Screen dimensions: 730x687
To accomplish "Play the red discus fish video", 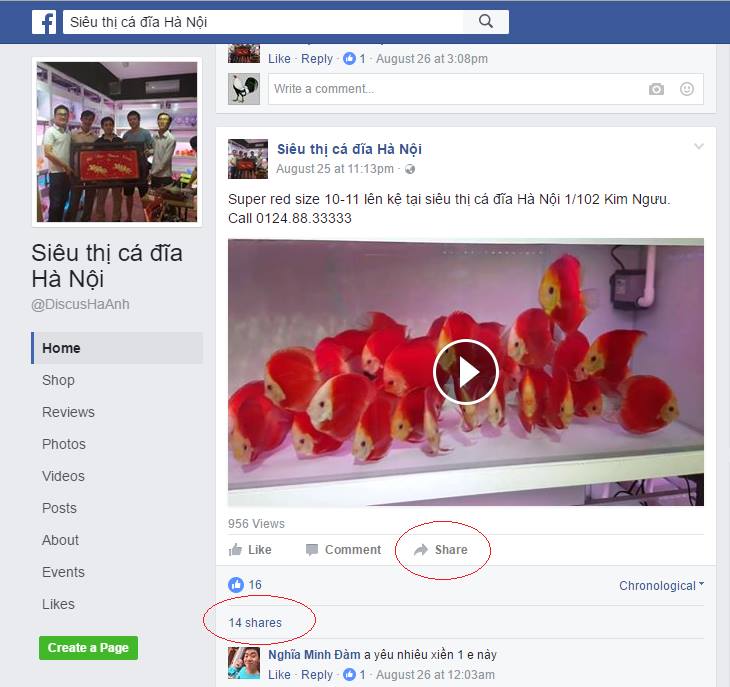I will [466, 372].
